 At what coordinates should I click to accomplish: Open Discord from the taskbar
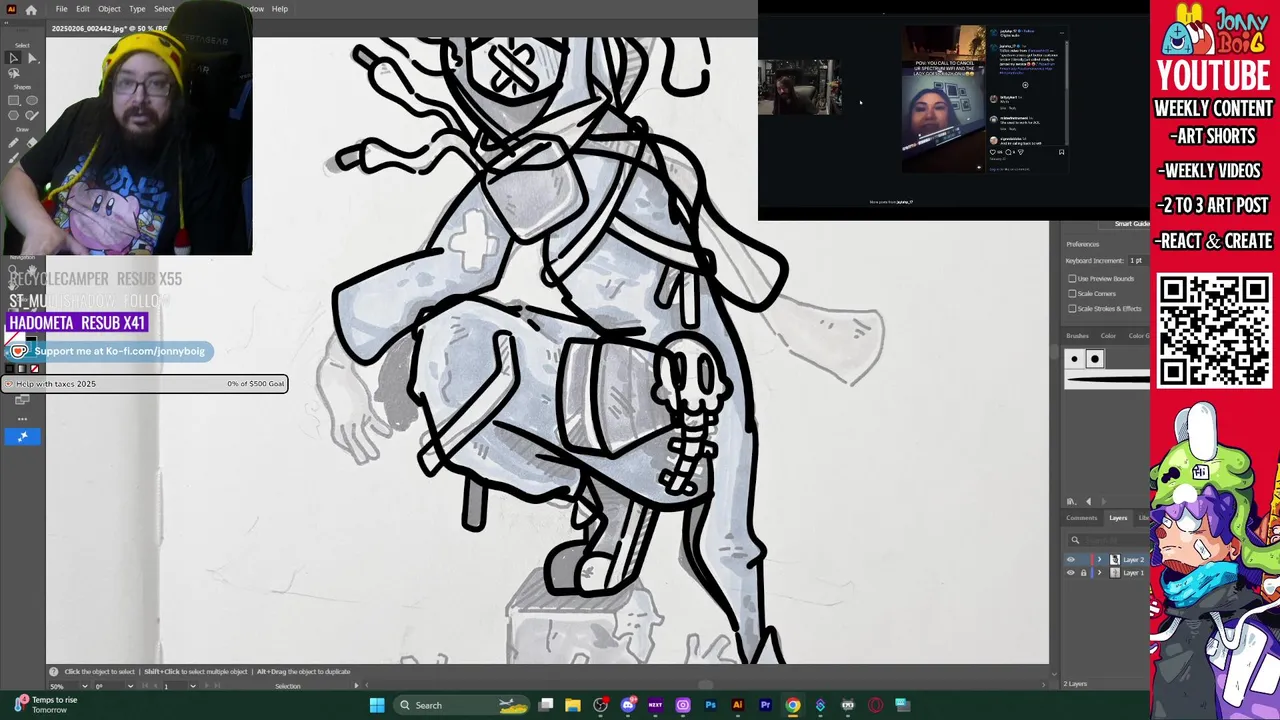(628, 705)
